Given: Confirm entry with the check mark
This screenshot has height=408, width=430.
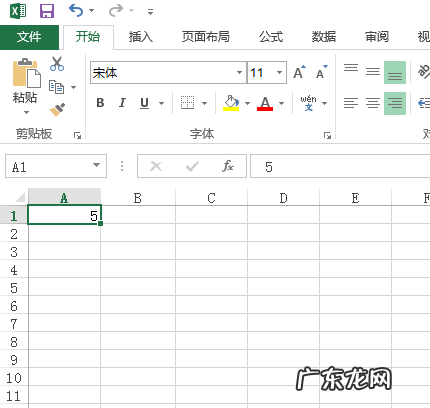Looking at the screenshot, I should pyautogui.click(x=192, y=166).
